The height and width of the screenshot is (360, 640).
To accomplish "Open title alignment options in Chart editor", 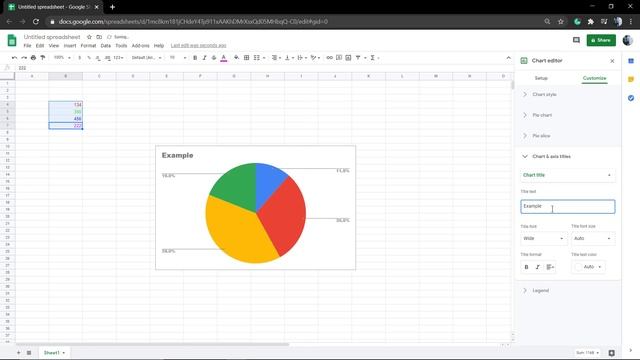I will [x=550, y=267].
